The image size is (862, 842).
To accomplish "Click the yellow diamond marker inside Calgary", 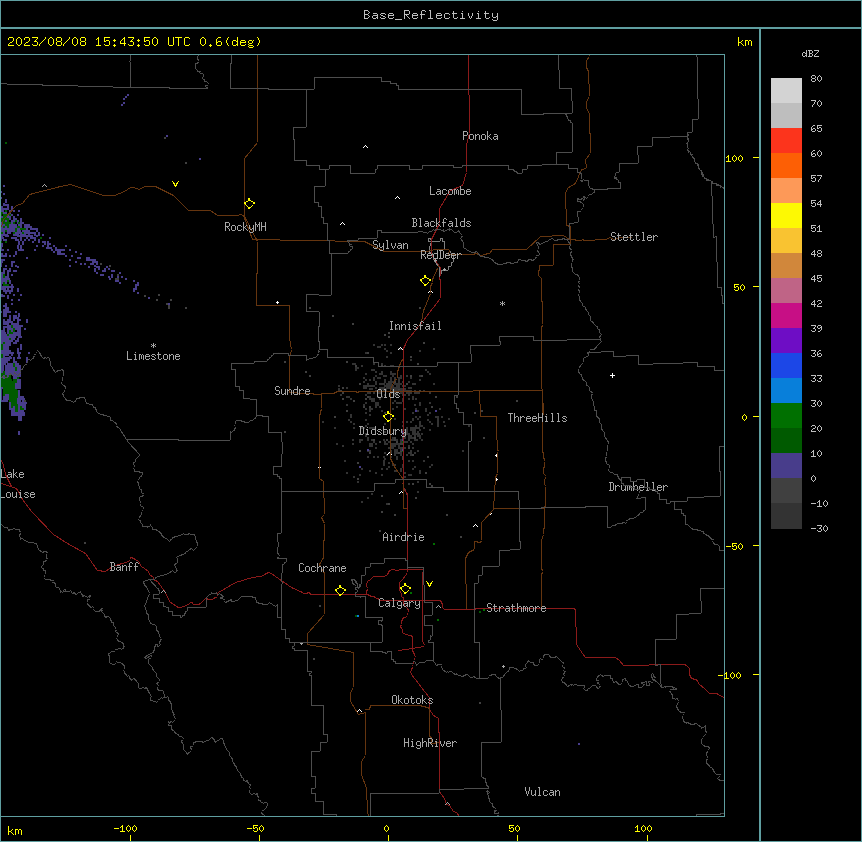I will pos(405,589).
